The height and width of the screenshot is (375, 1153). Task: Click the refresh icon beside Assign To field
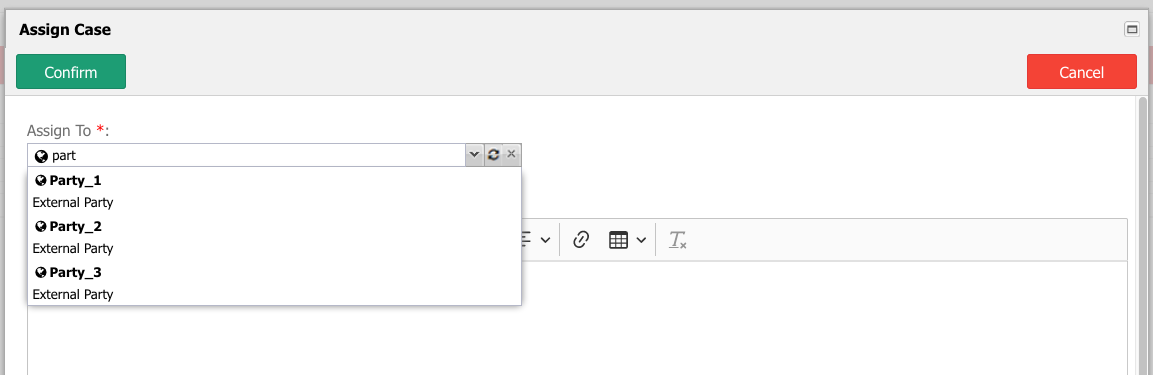coord(493,155)
